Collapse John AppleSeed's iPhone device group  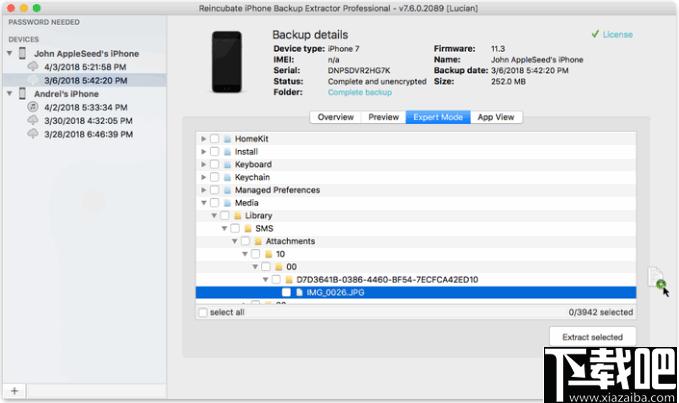tap(10, 53)
